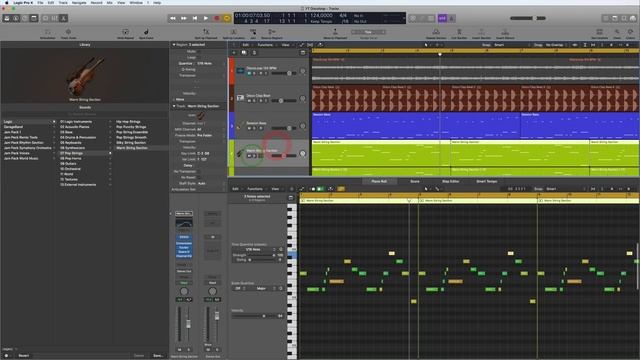
Task: Switch to the Smart Tempo tab
Action: tap(487, 181)
